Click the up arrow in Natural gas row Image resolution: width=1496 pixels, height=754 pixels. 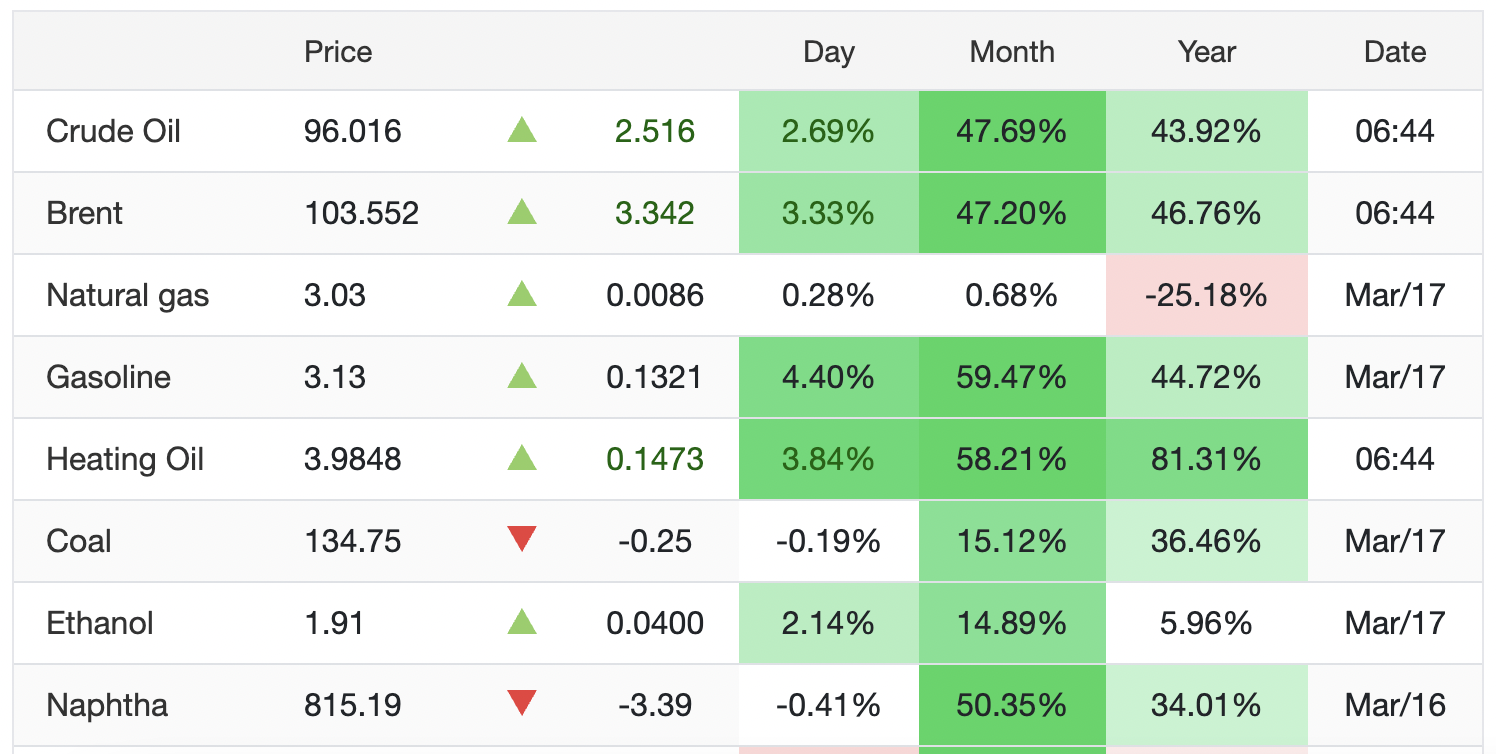point(522,295)
